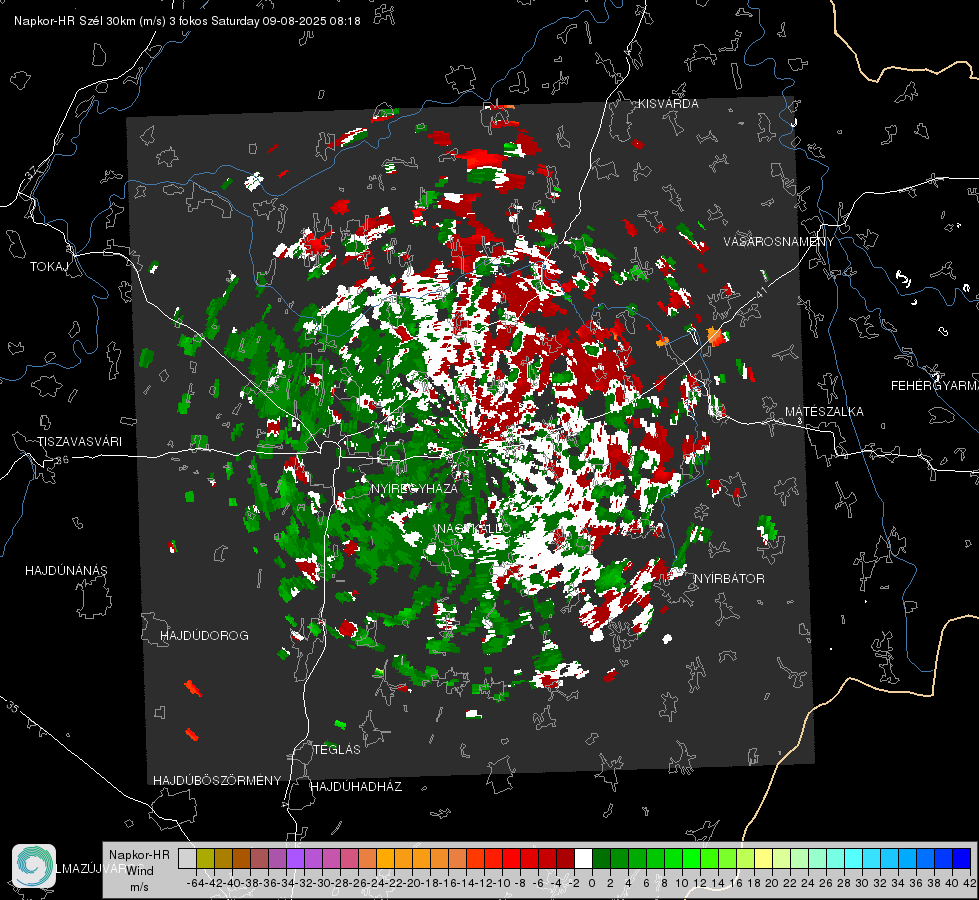979x900 pixels.
Task: Click the TÉGLÁS town label
Action: click(x=337, y=749)
